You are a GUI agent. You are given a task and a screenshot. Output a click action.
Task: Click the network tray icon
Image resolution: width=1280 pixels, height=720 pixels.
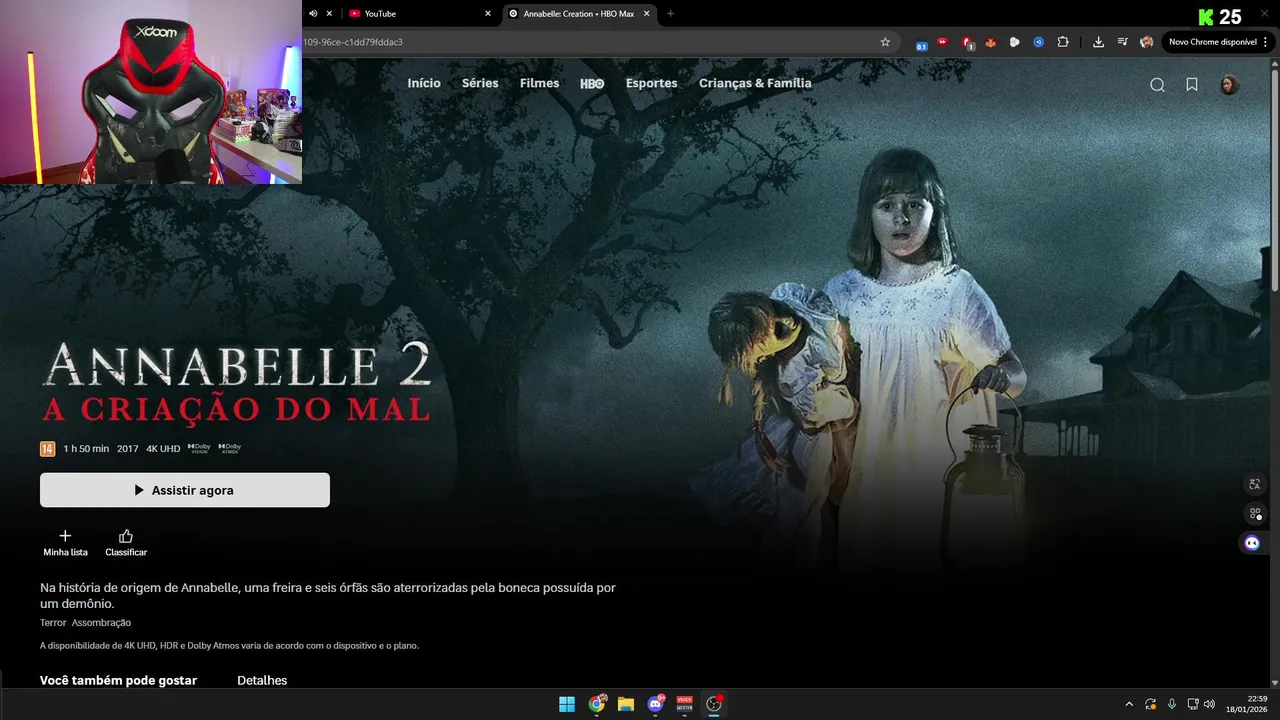click(x=1193, y=704)
